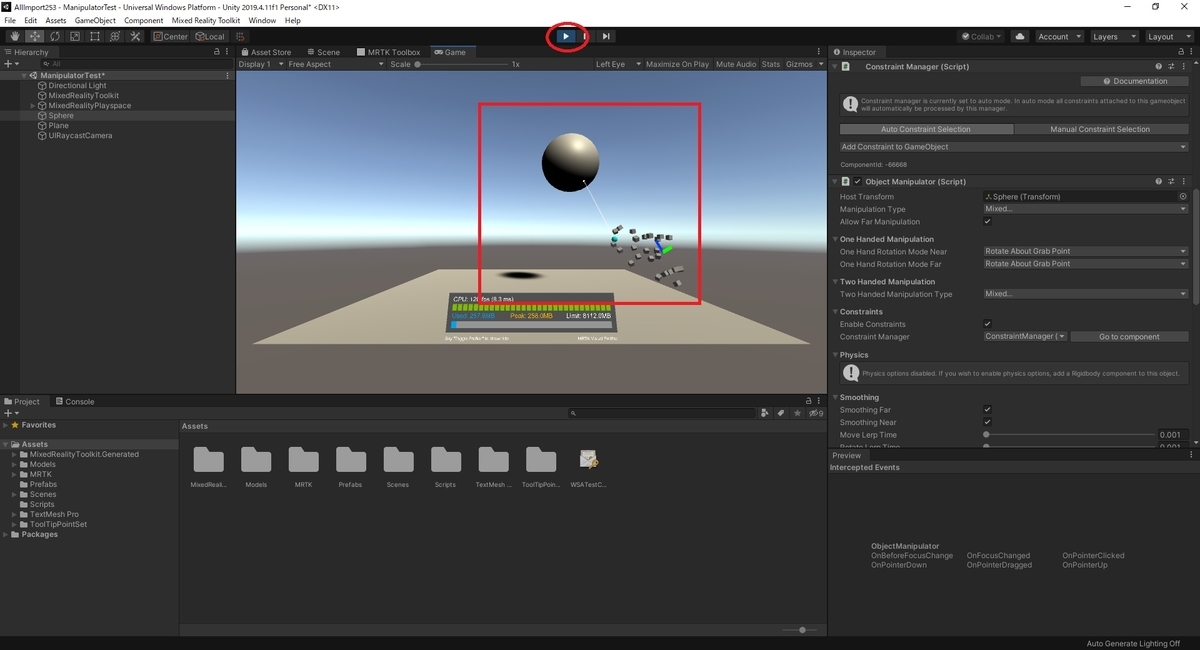Switch to the Asset Store tab
This screenshot has width=1200, height=650.
(x=267, y=52)
